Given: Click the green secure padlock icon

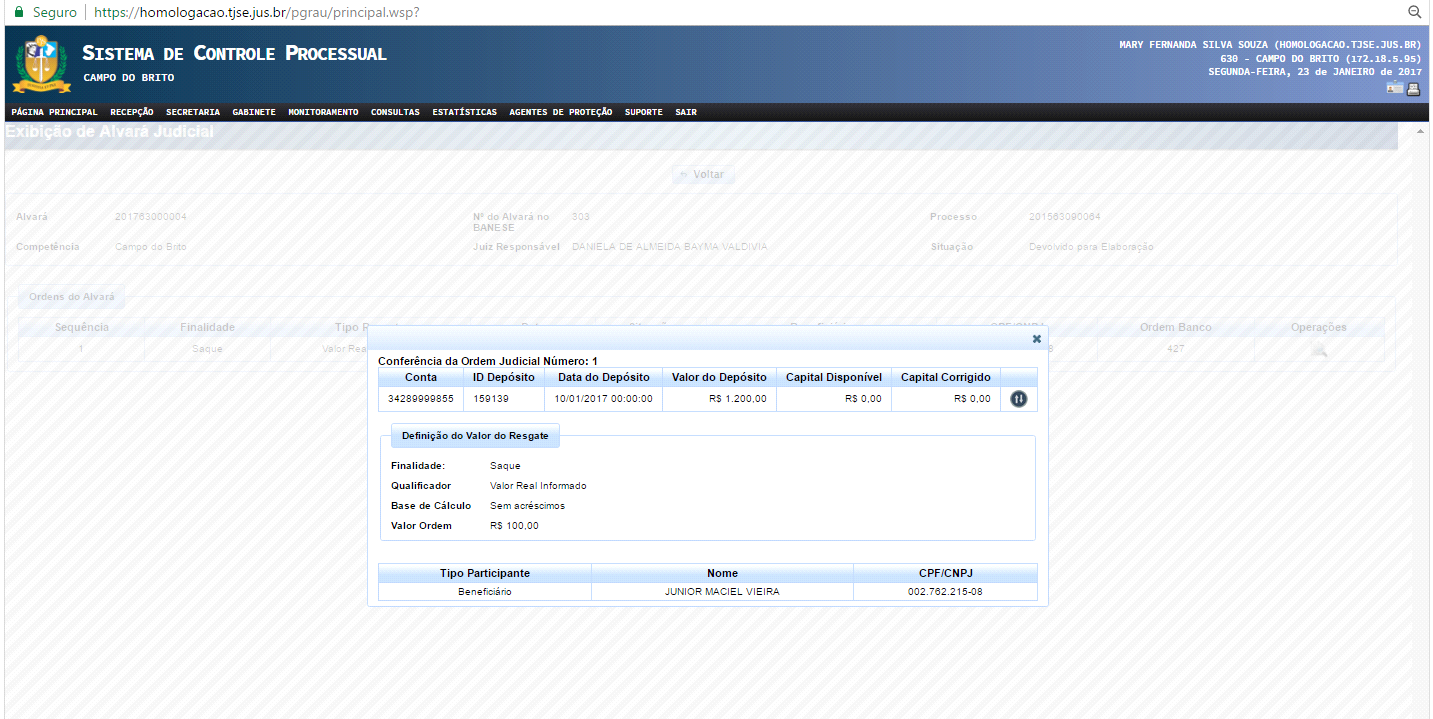Looking at the screenshot, I should pos(18,12).
